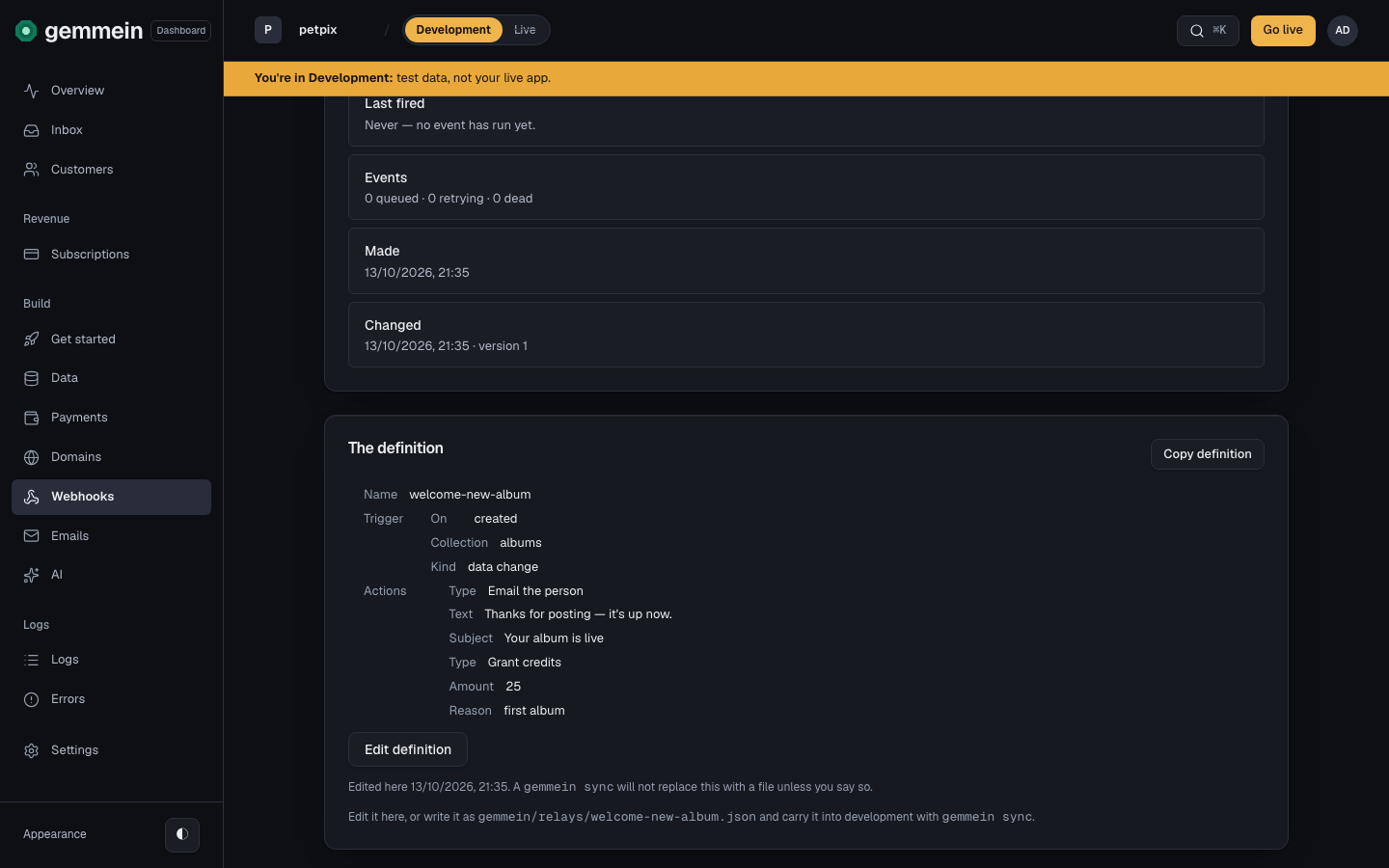Navigate to Customers label
The image size is (1389, 868).
tap(82, 170)
